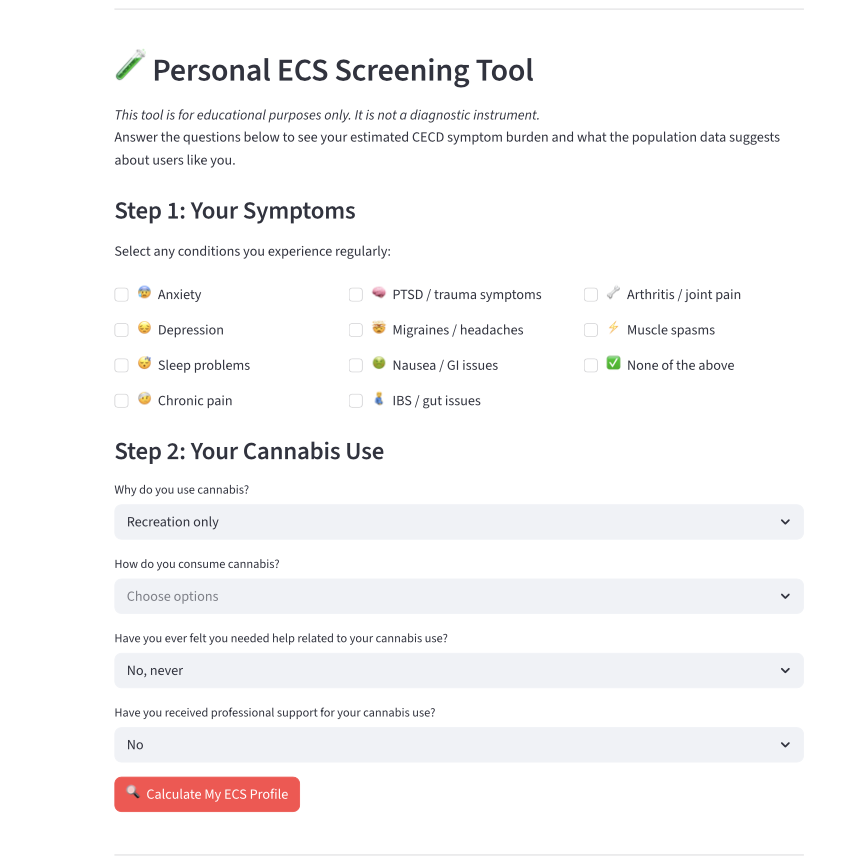Click the sleepy face emoji next to Sleep problems
Image resolution: width=860 pixels, height=862 pixels.
pos(142,364)
